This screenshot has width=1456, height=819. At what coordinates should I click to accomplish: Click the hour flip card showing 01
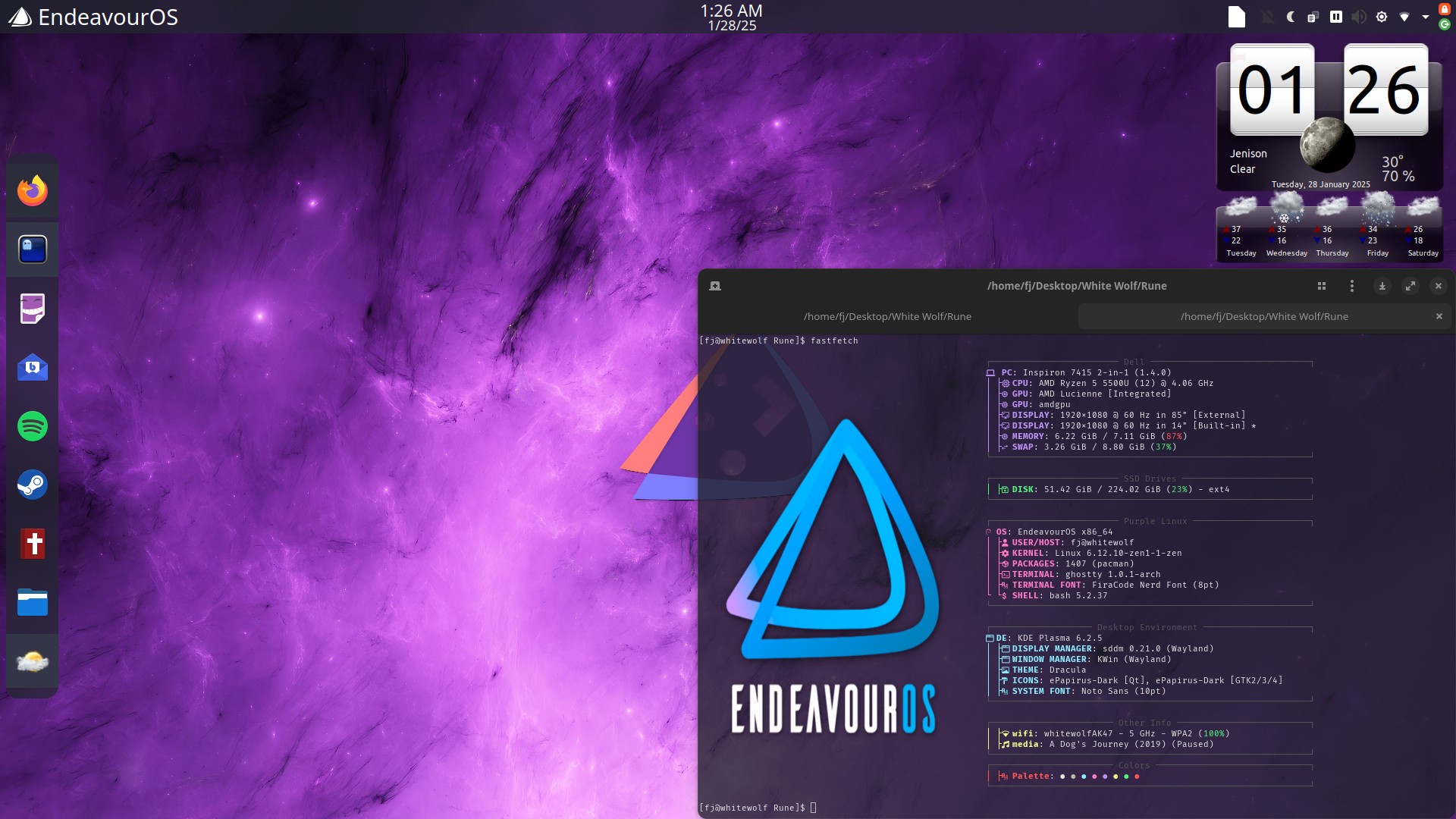point(1272,89)
